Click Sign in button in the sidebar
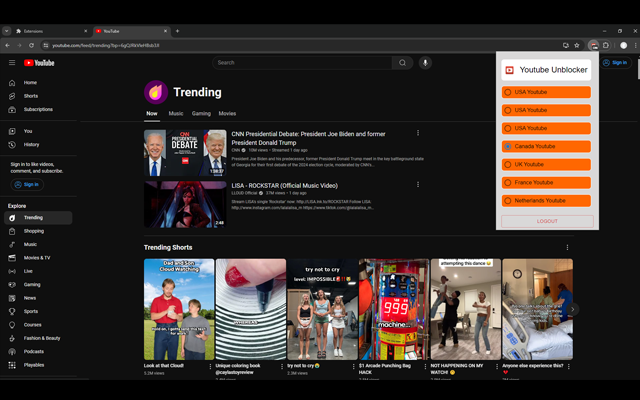 point(27,184)
